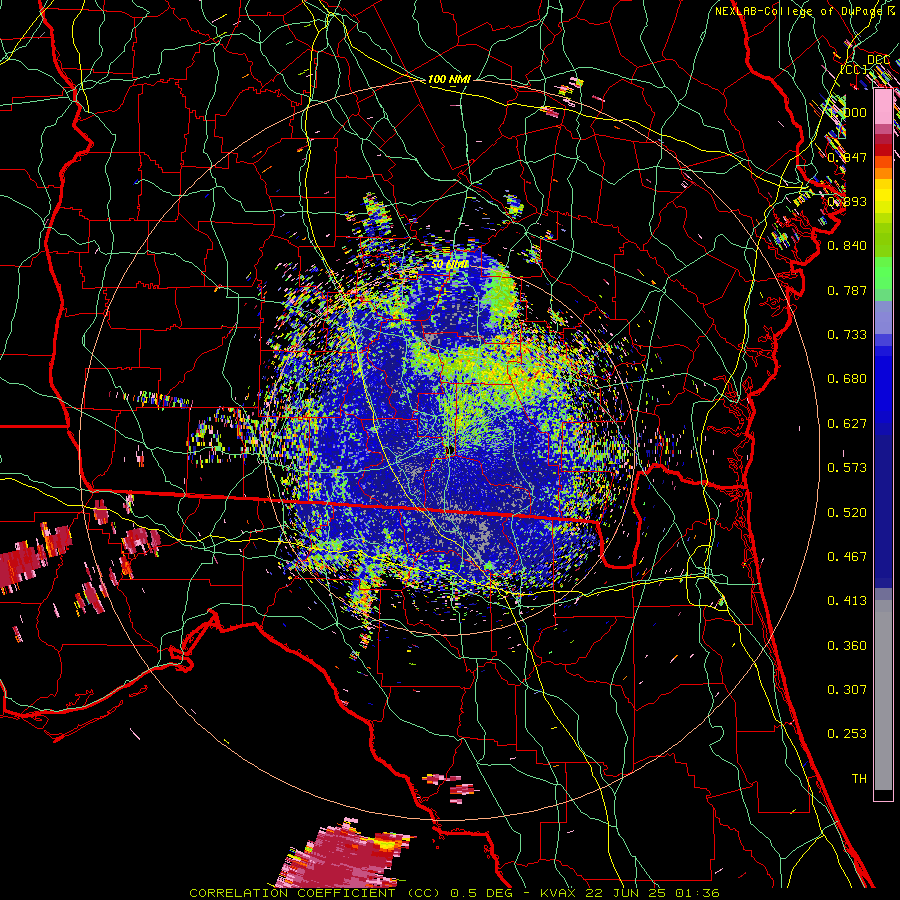Screen dimensions: 900x900
Task: Click the "KVAX" radar site identifier
Action: pos(559,893)
